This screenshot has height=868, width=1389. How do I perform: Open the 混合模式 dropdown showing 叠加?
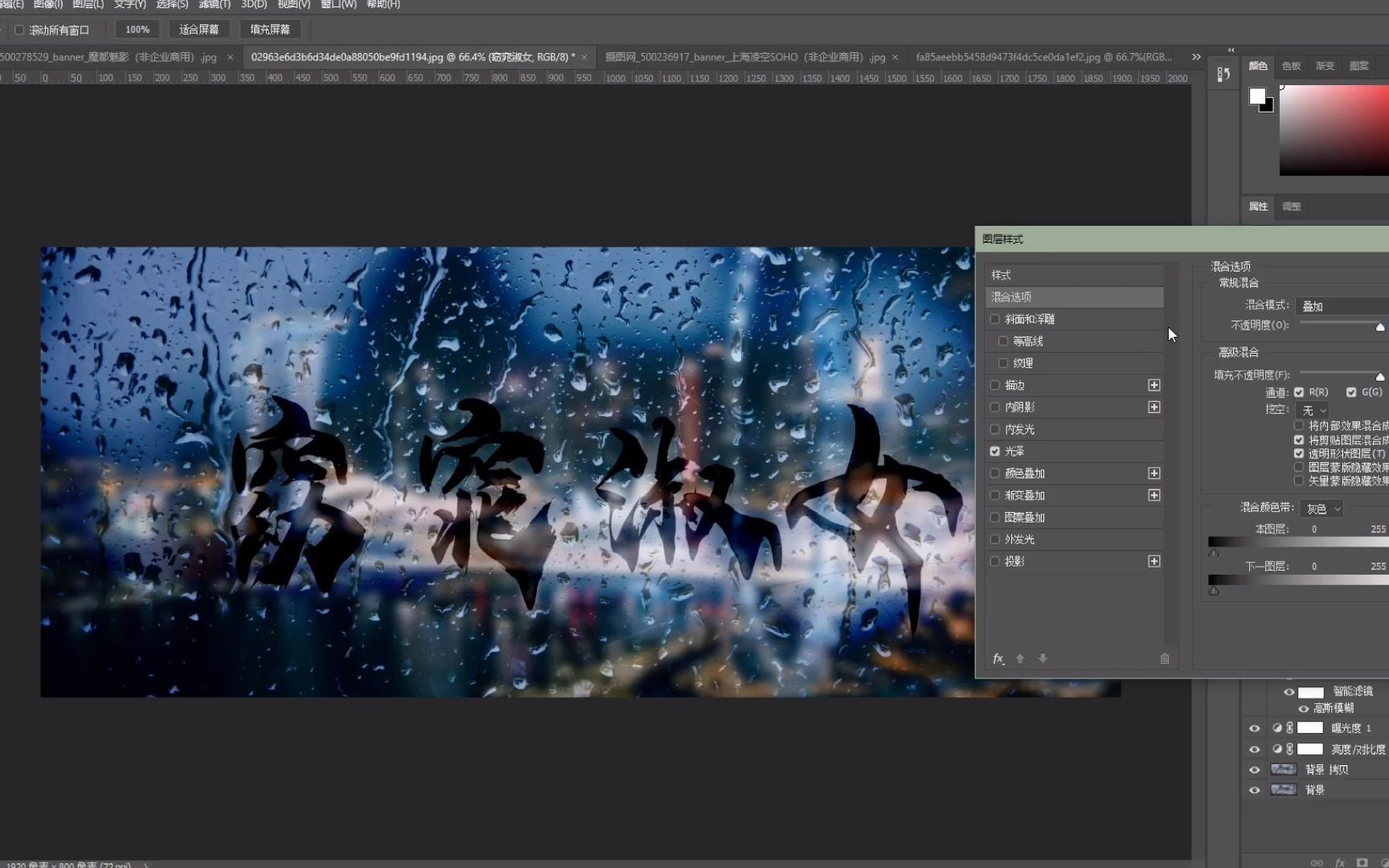tap(1342, 306)
